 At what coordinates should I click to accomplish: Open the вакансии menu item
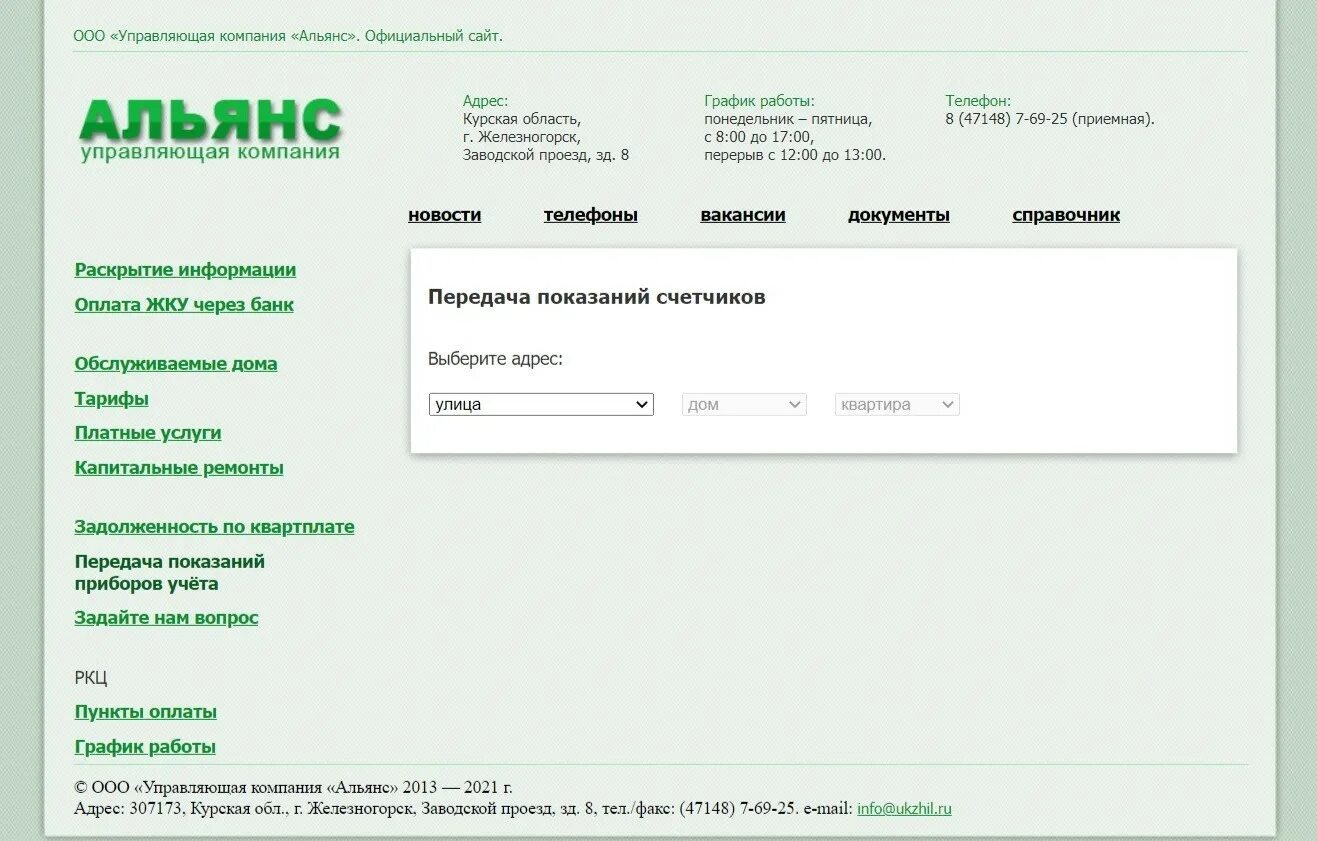[x=743, y=215]
